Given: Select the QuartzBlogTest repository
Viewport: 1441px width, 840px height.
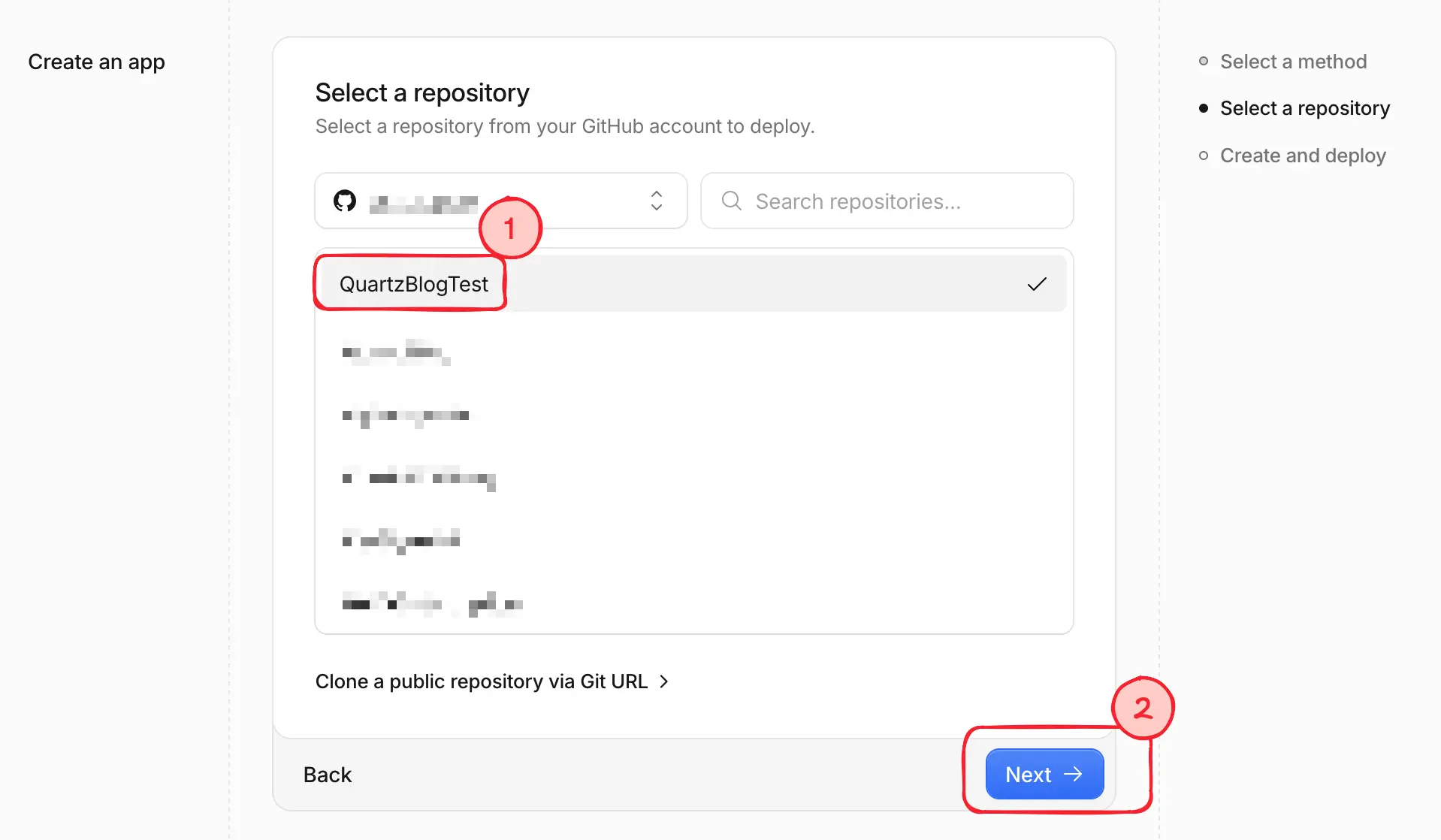Looking at the screenshot, I should 690,284.
